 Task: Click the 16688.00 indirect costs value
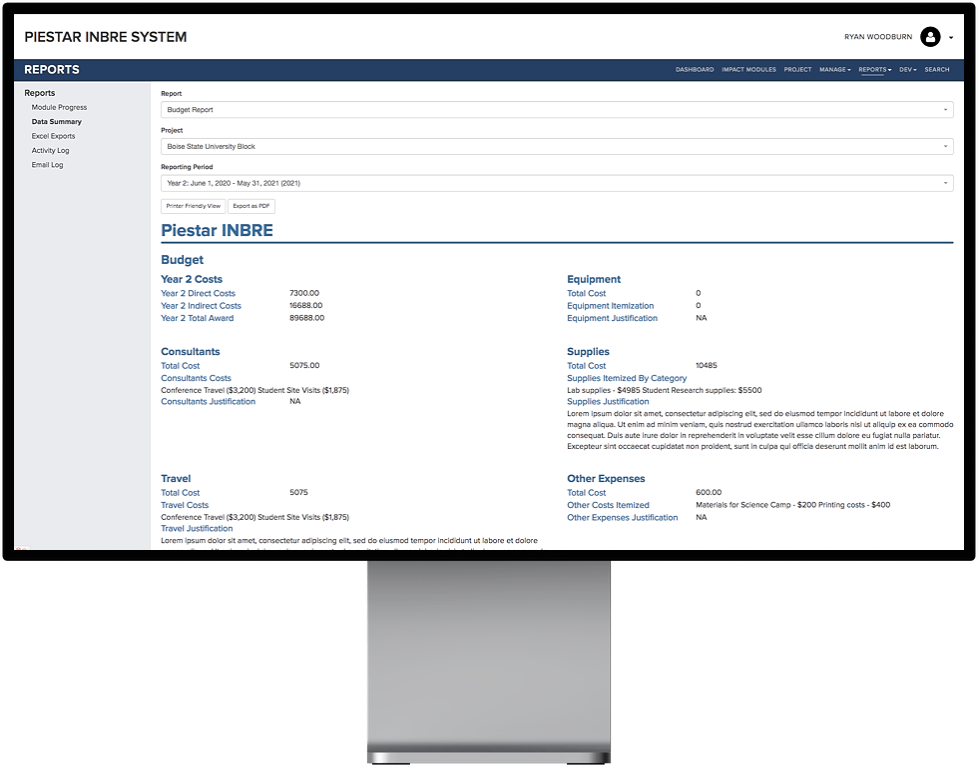[306, 305]
